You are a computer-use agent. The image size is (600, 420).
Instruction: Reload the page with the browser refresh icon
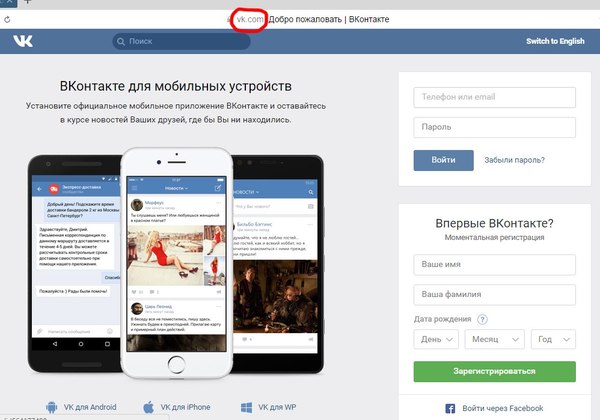pos(7,20)
